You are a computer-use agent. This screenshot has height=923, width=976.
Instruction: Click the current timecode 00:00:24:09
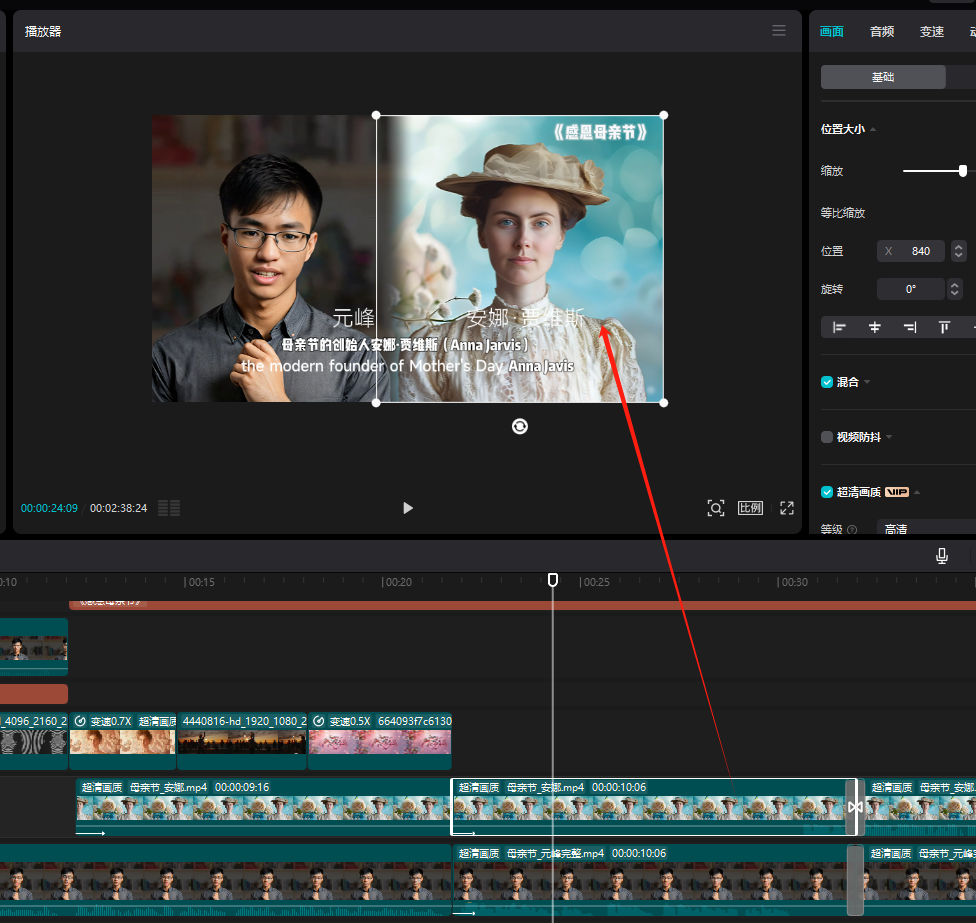click(x=49, y=508)
